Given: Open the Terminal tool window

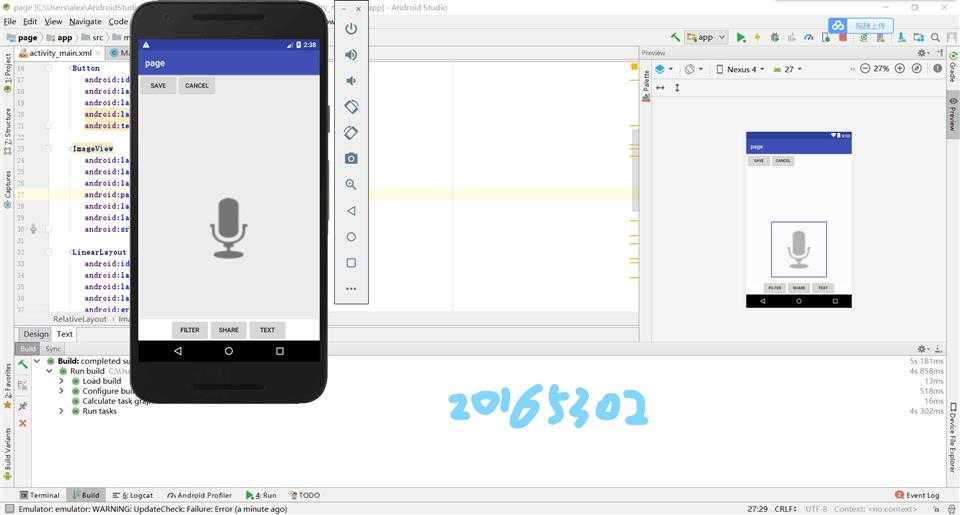Looking at the screenshot, I should [x=40, y=495].
